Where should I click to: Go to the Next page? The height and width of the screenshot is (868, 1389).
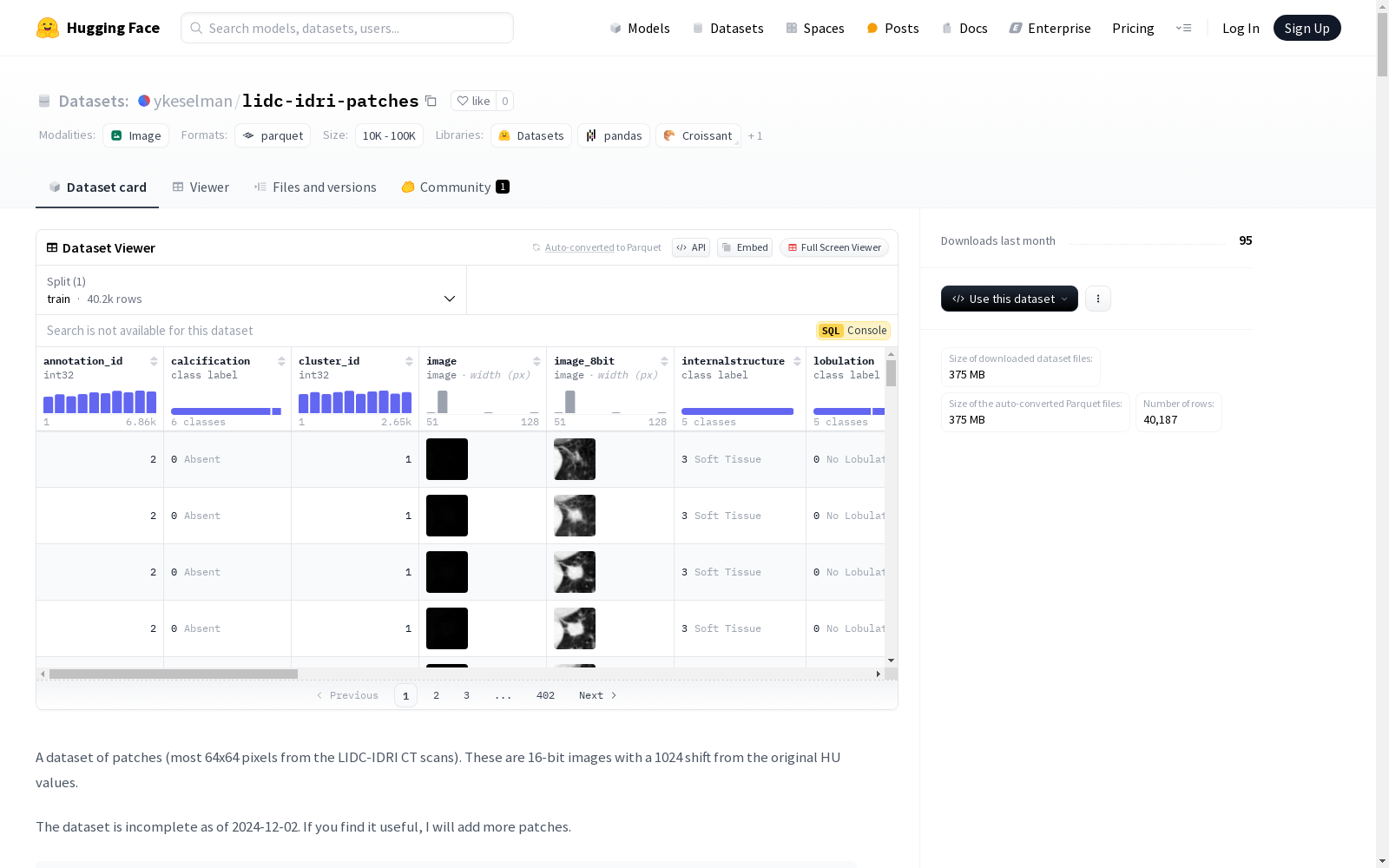point(597,695)
